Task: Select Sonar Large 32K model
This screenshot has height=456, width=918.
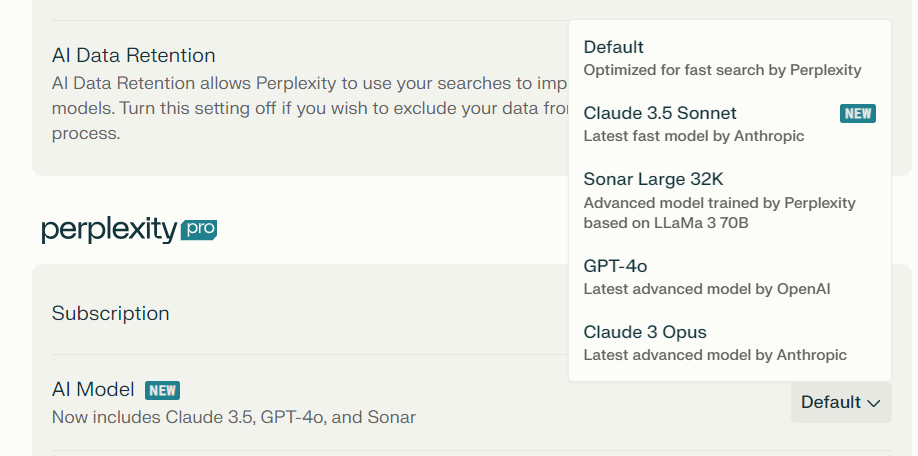Action: [653, 180]
